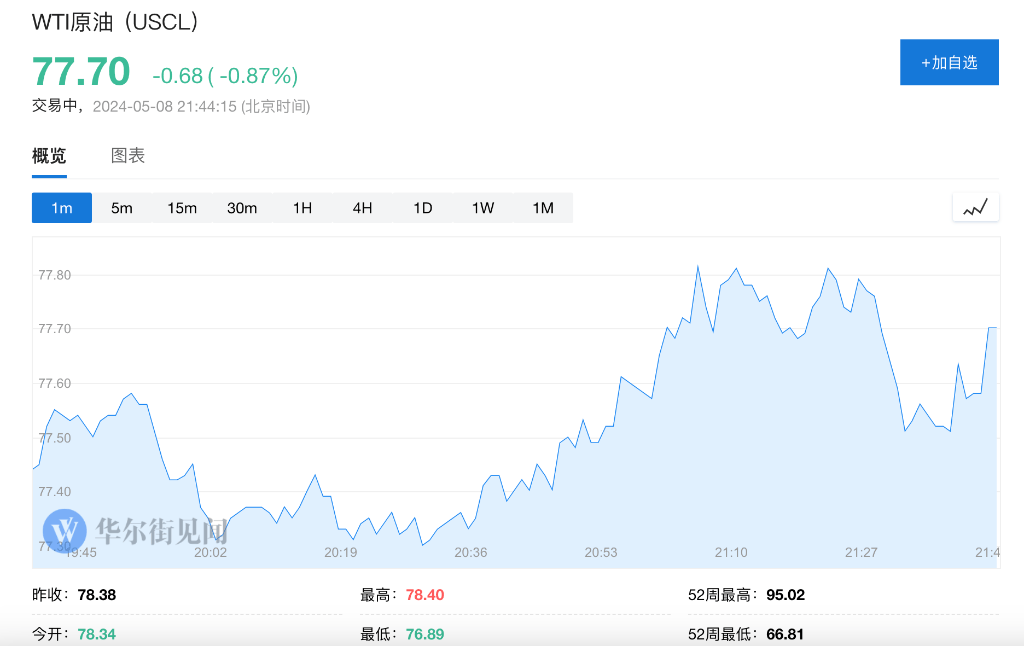Click the WTI原油 (USCL) title
This screenshot has width=1024, height=646.
(115, 22)
